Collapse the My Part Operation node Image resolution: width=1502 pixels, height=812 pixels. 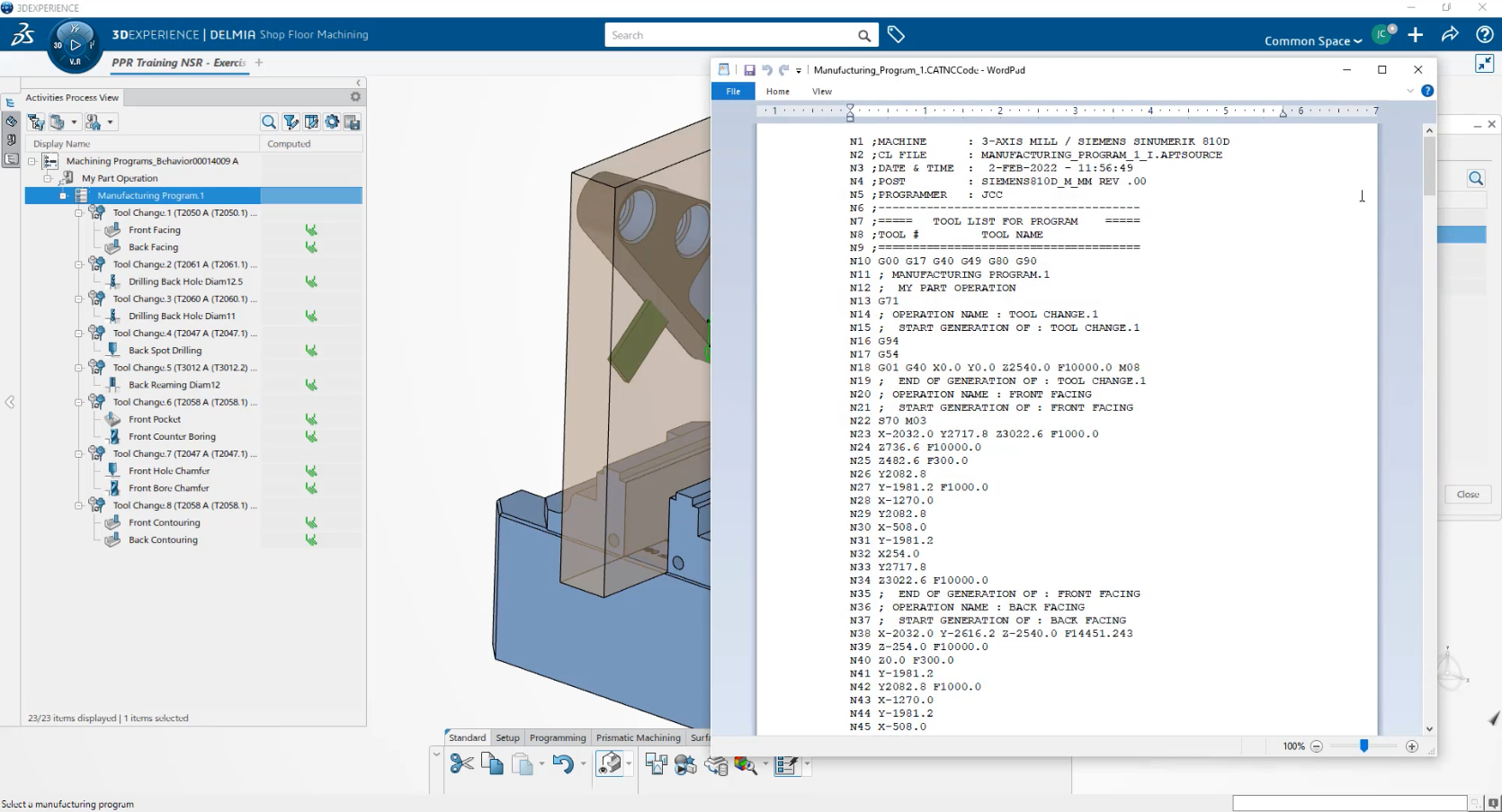coord(48,178)
